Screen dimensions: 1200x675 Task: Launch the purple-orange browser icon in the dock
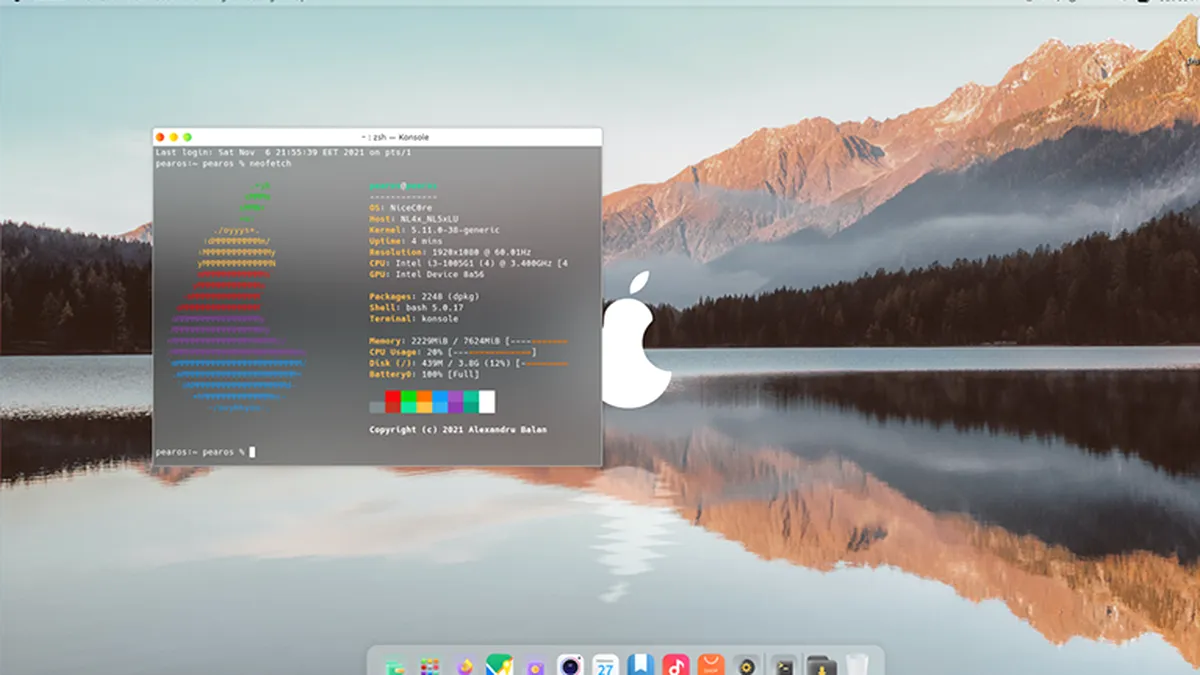pos(465,666)
